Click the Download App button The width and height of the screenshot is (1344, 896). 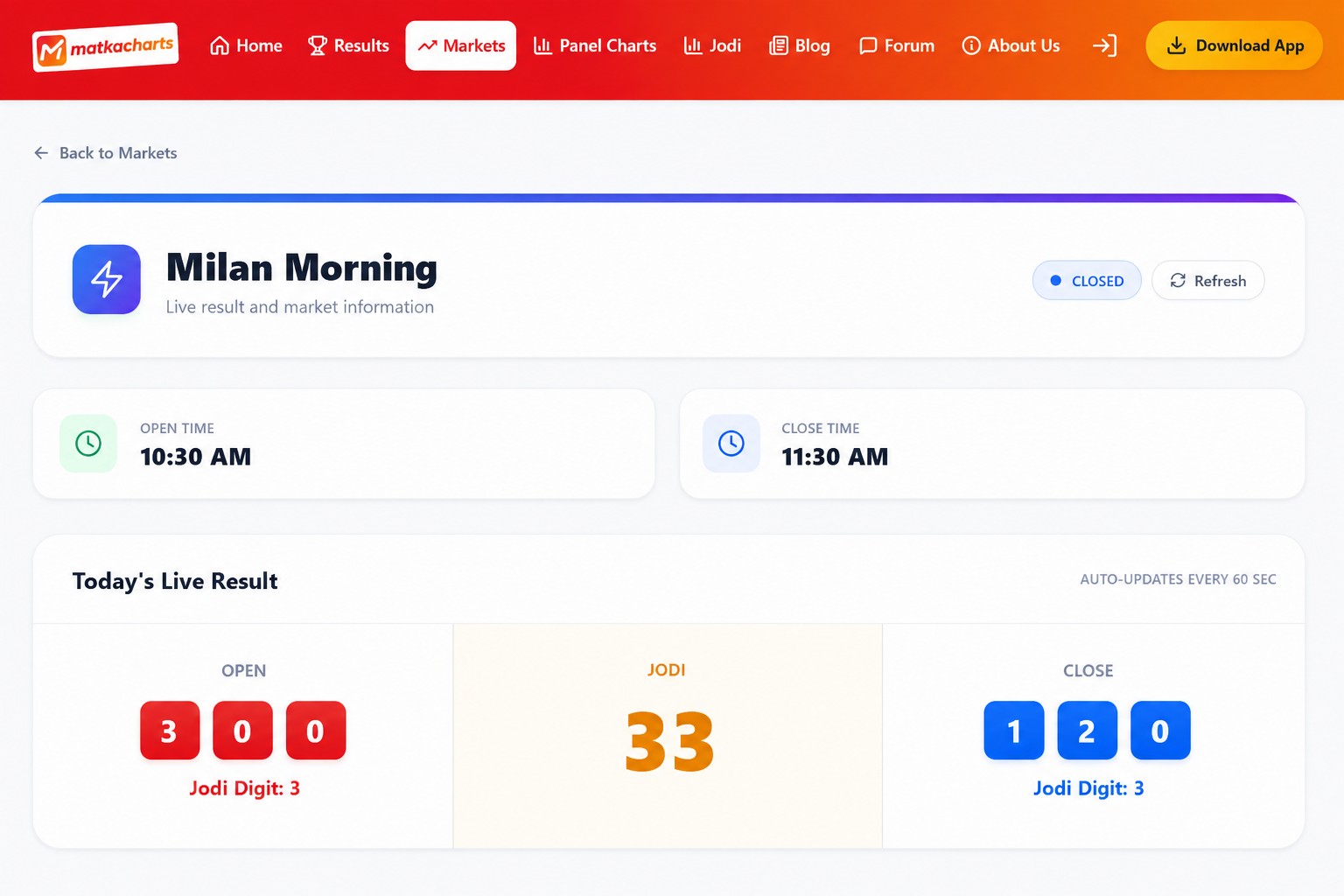pos(1234,45)
